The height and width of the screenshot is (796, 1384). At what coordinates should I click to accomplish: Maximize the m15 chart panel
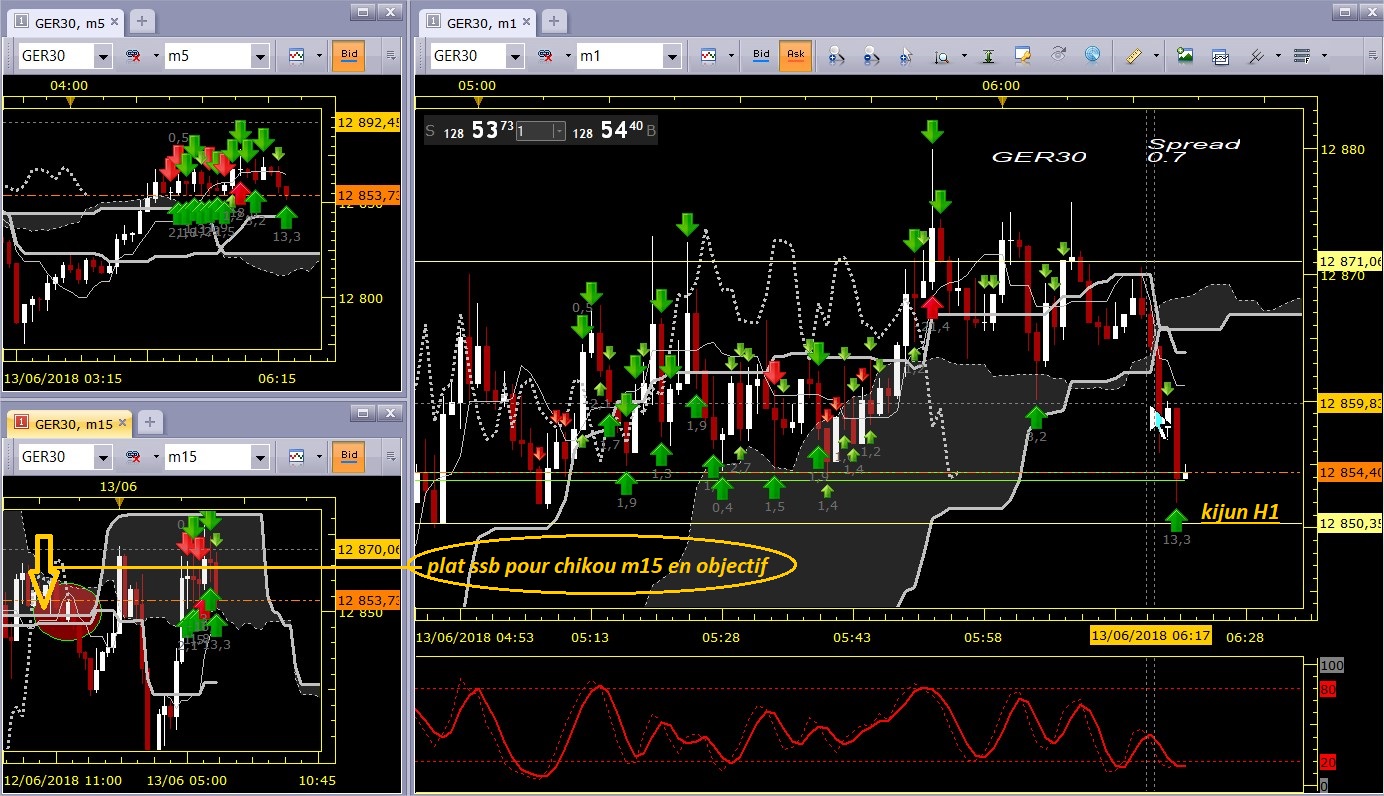[362, 412]
